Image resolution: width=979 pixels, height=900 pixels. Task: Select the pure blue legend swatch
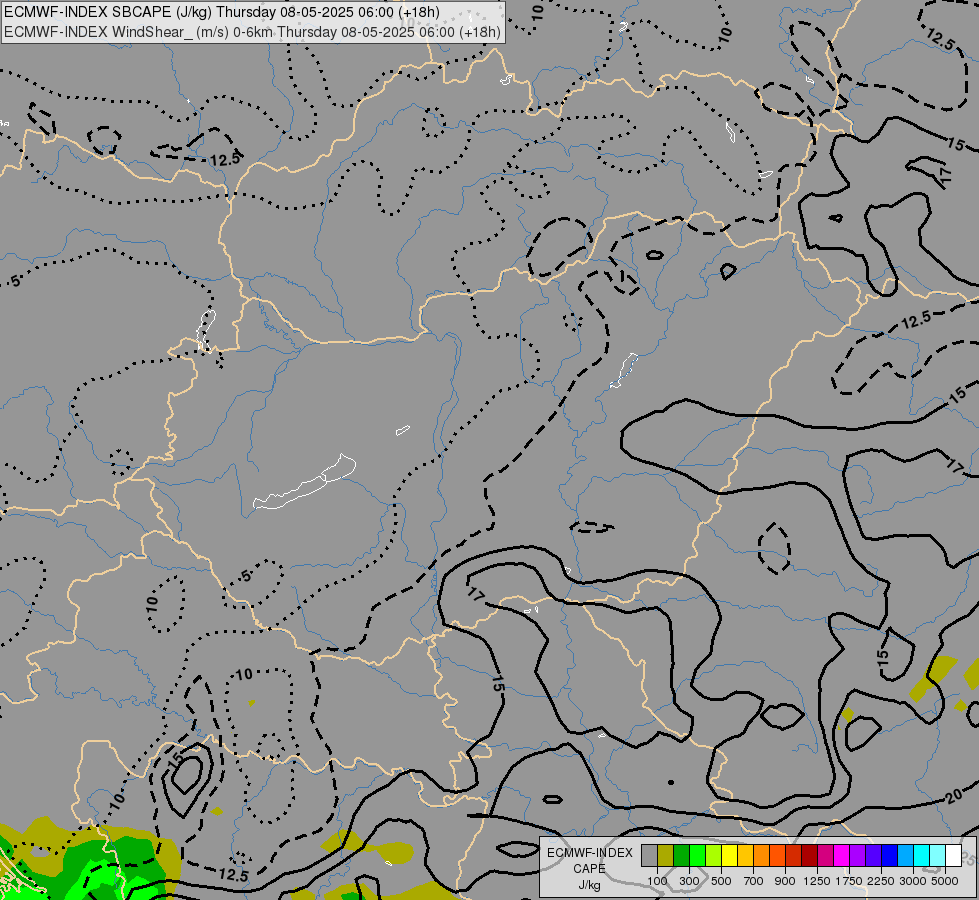[889, 855]
